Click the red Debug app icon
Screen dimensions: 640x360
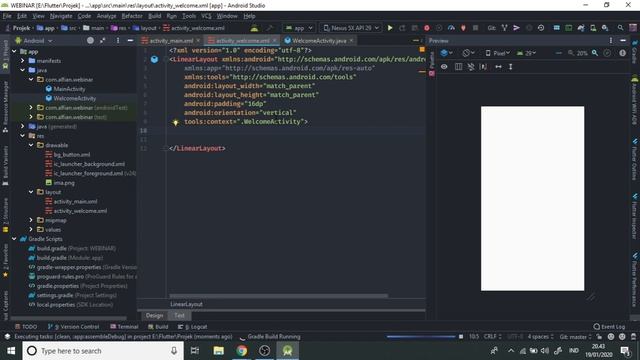(427, 28)
